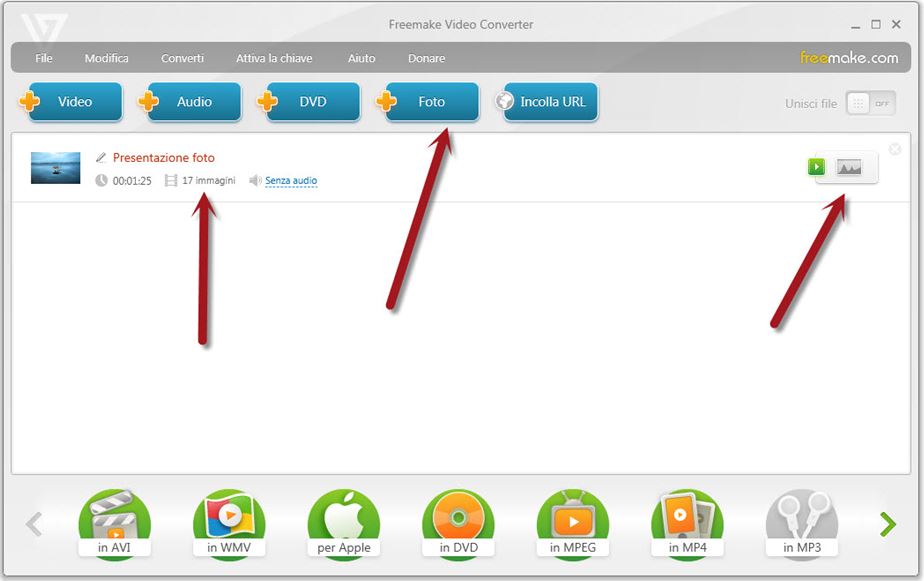Click the 17 immagini text
924x581 pixels.
209,180
